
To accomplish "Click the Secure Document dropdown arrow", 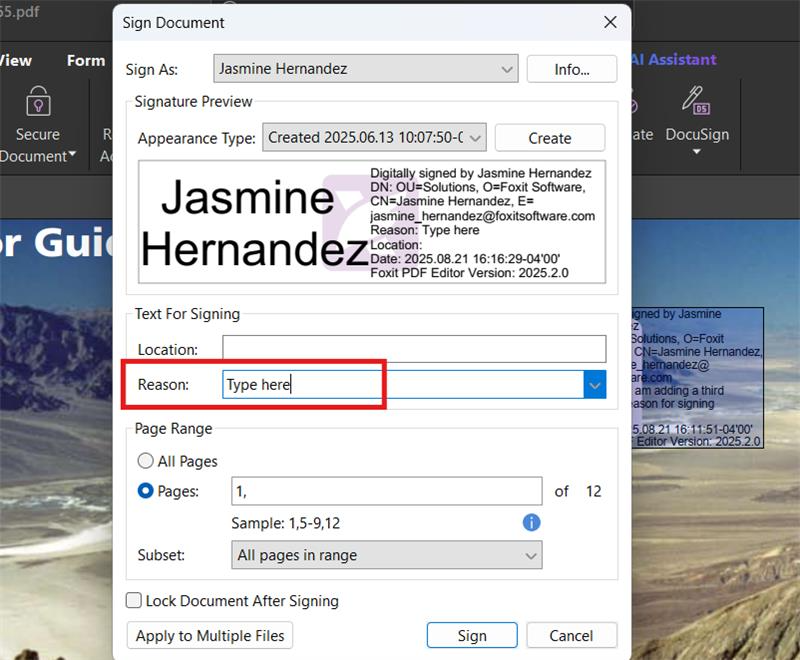I will coord(72,154).
